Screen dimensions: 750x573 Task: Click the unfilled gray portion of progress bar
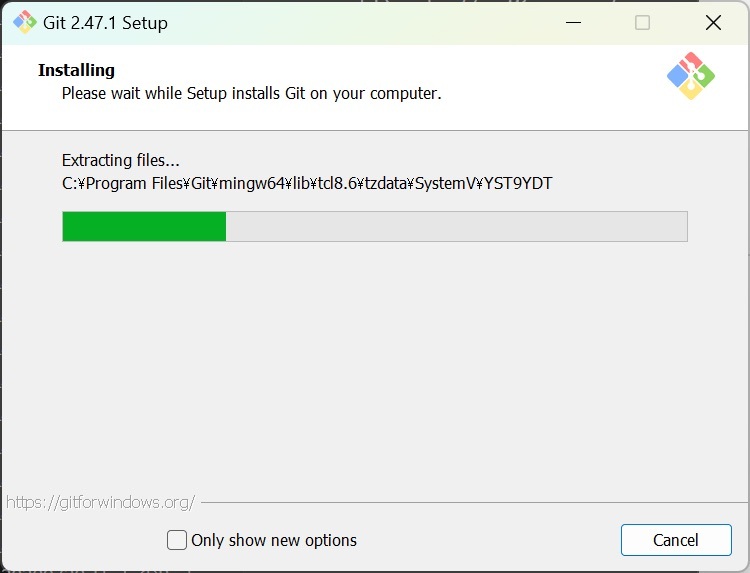[456, 226]
